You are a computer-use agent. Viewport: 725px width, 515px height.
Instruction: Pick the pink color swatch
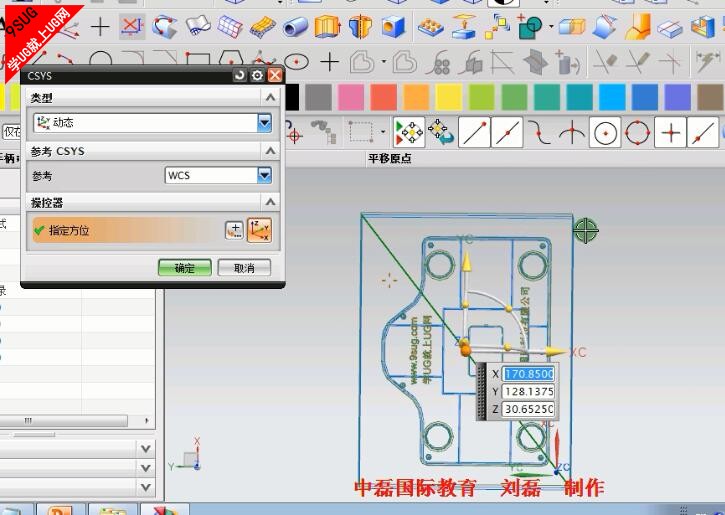tap(351, 98)
